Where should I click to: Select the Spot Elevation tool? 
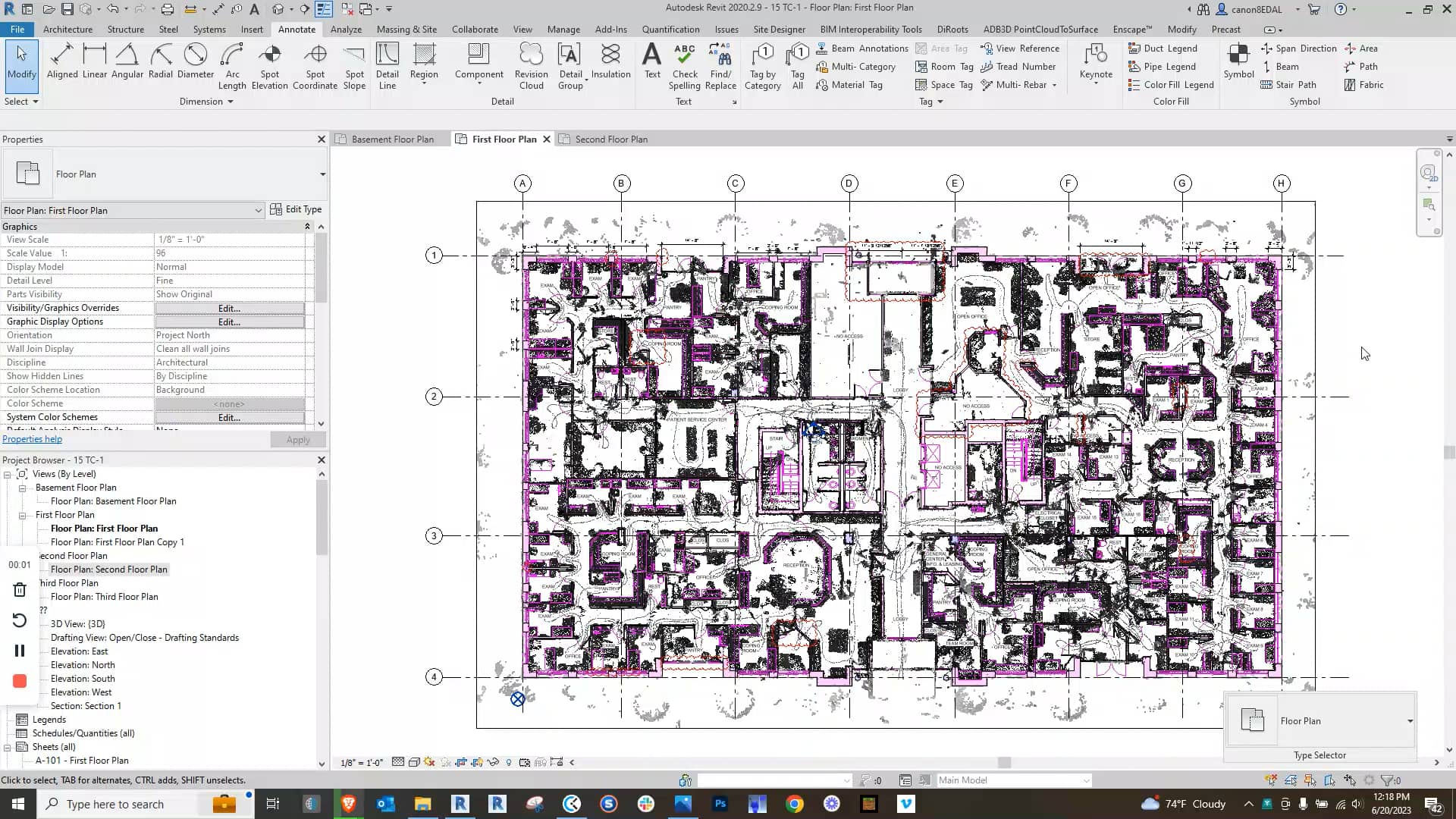[x=269, y=64]
